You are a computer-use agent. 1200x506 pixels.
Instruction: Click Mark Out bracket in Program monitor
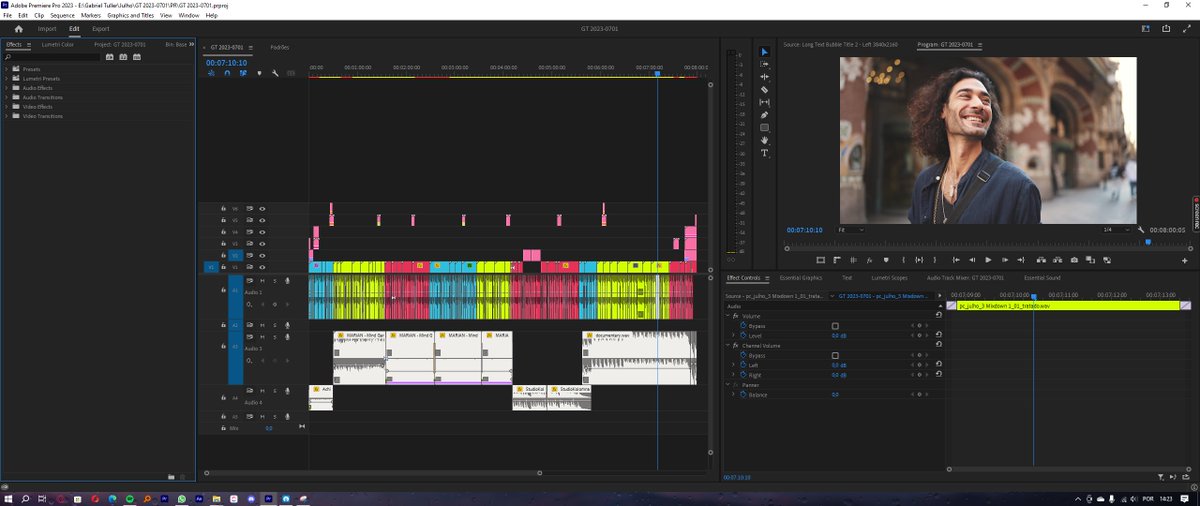click(x=935, y=260)
